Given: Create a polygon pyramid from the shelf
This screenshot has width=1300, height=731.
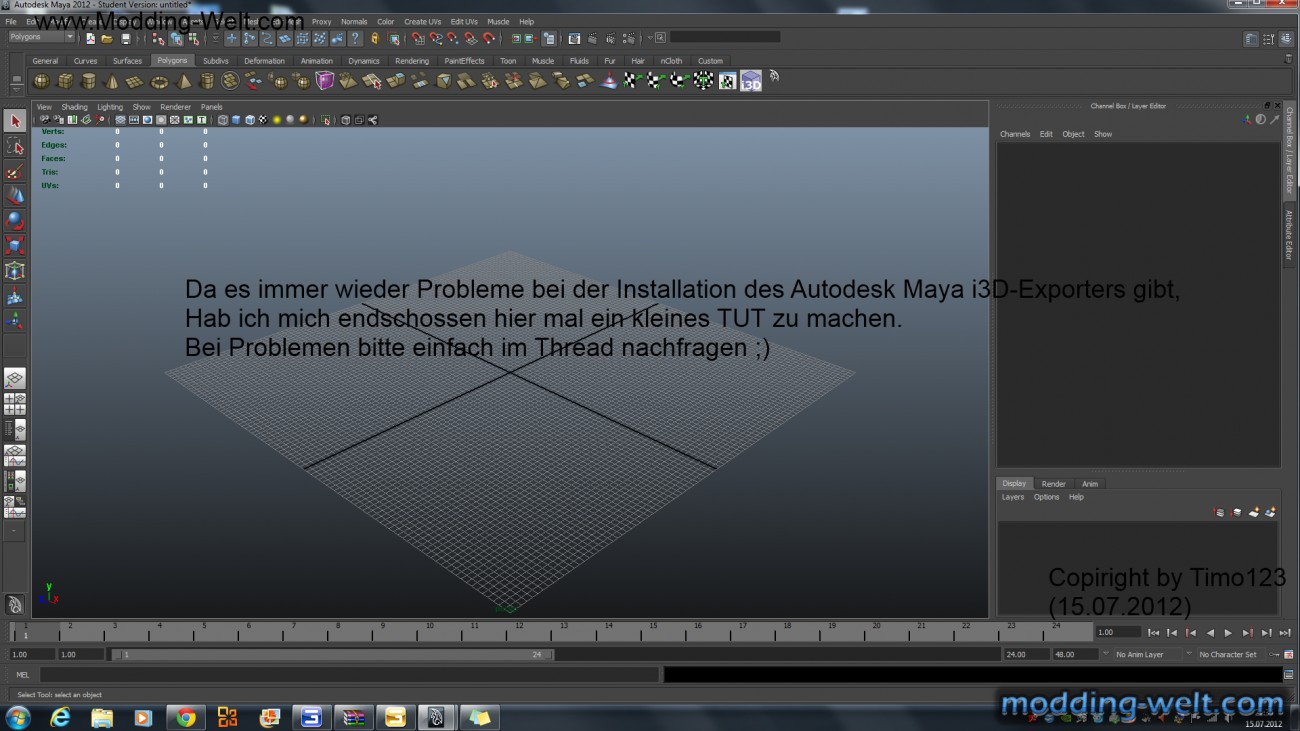Looking at the screenshot, I should coord(184,81).
